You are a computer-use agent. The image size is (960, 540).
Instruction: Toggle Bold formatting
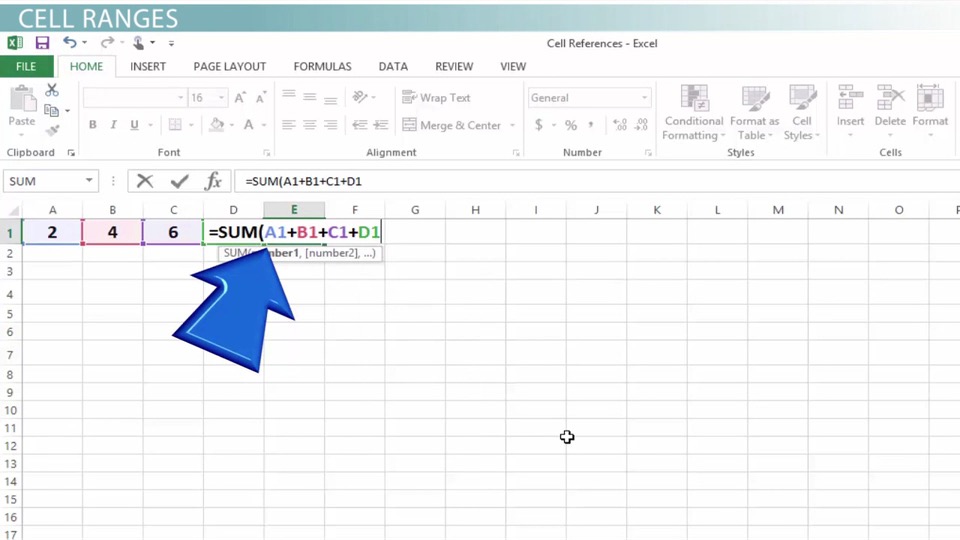point(93,125)
